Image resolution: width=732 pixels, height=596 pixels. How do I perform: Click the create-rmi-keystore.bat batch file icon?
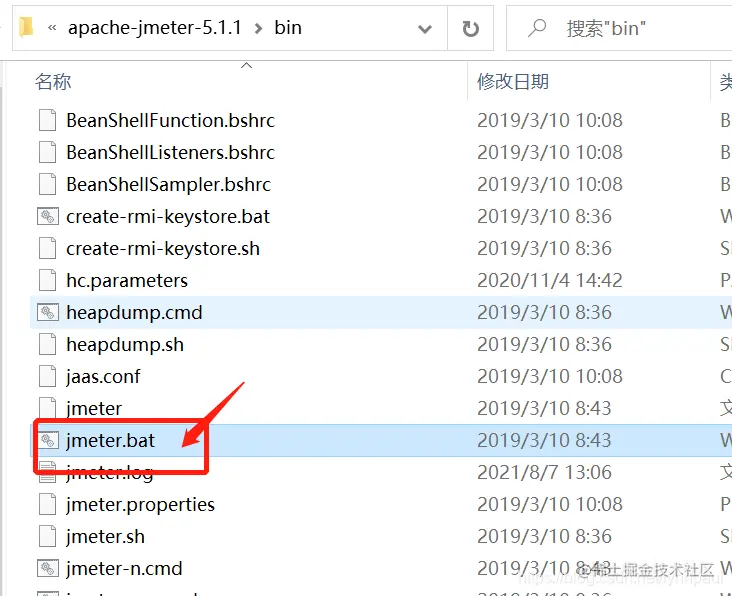pos(48,217)
